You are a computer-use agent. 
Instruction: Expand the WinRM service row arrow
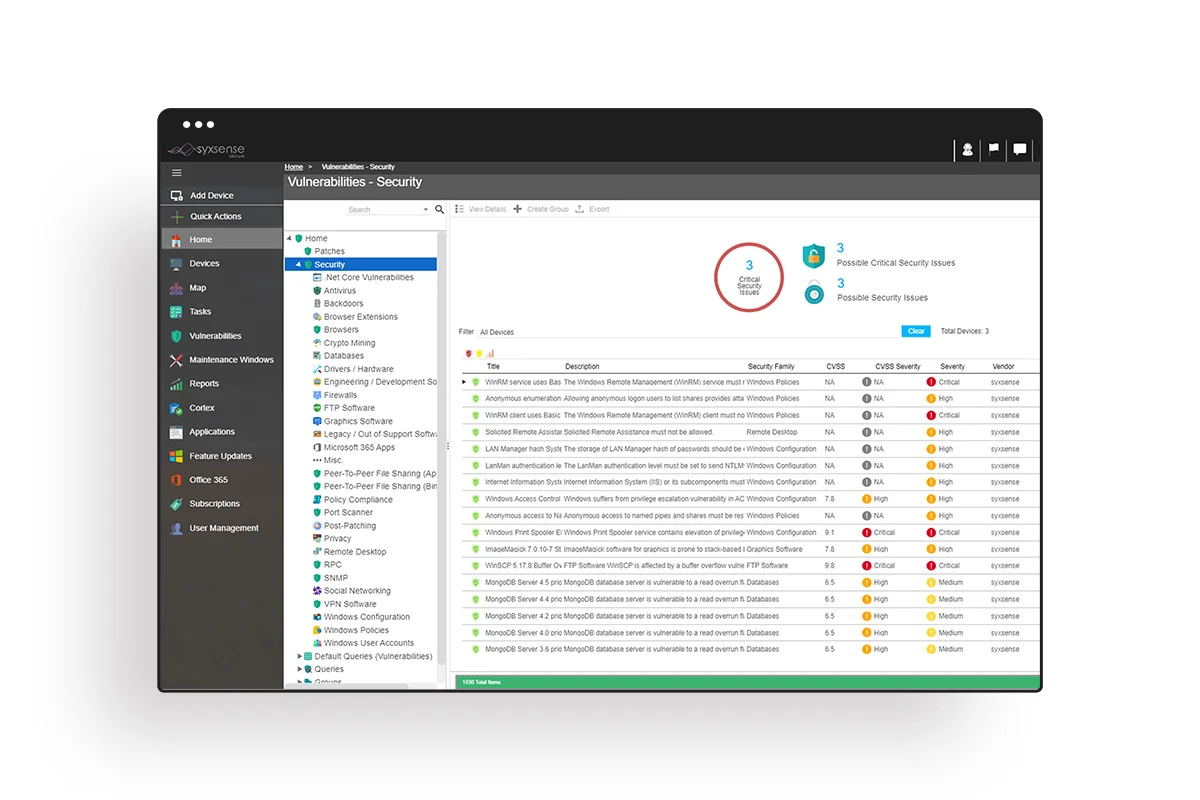pos(464,382)
